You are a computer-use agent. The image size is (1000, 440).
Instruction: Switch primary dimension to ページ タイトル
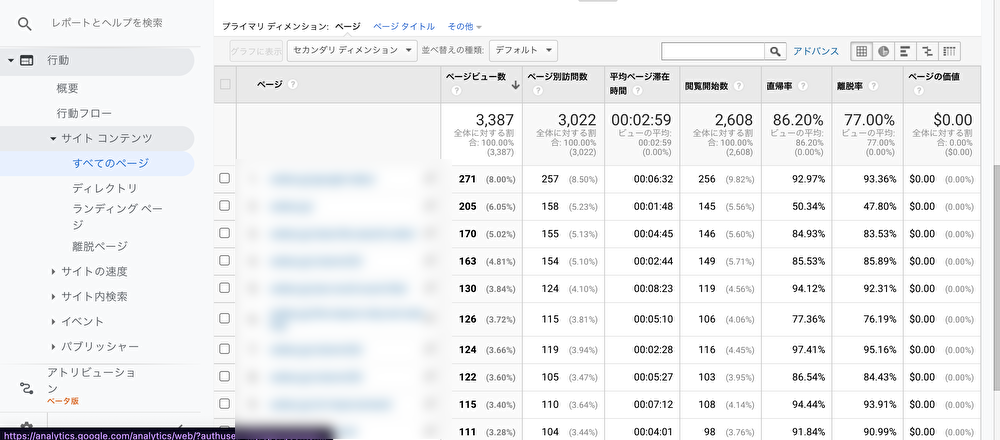(x=404, y=27)
